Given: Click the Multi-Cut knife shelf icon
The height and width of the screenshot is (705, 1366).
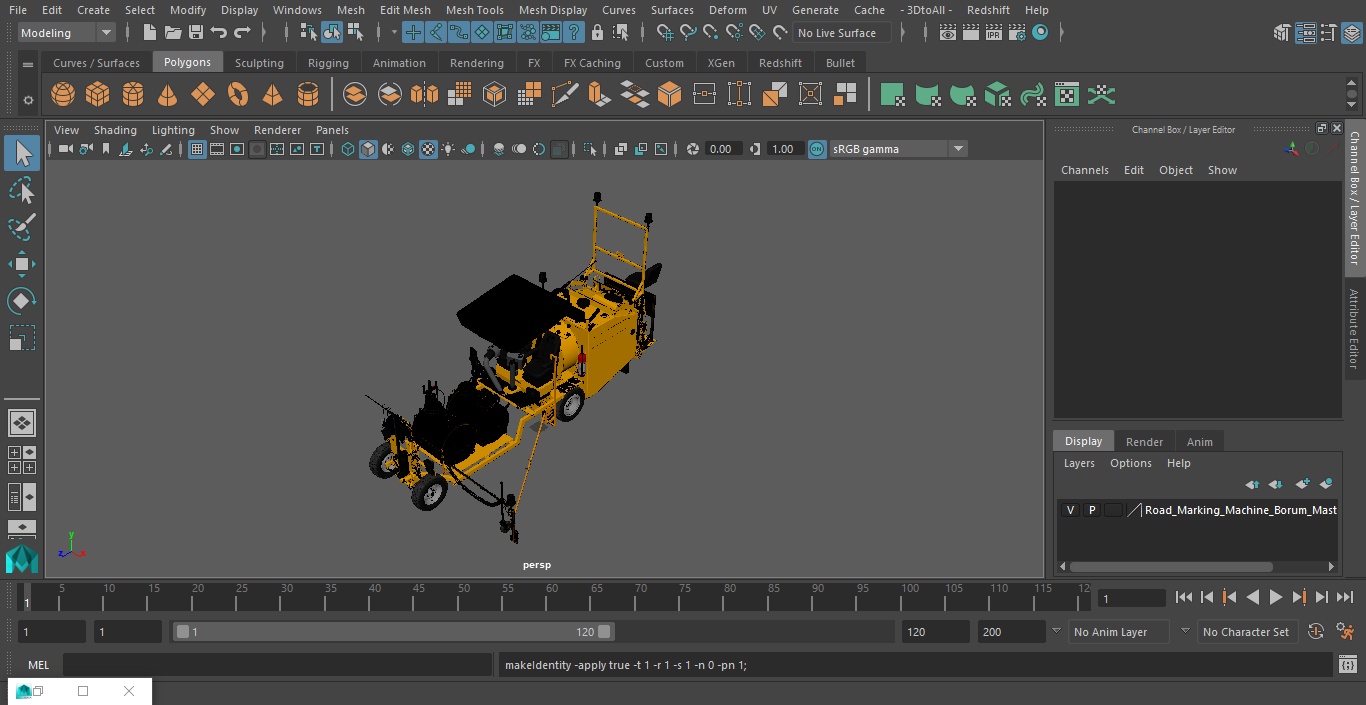Looking at the screenshot, I should coord(564,95).
